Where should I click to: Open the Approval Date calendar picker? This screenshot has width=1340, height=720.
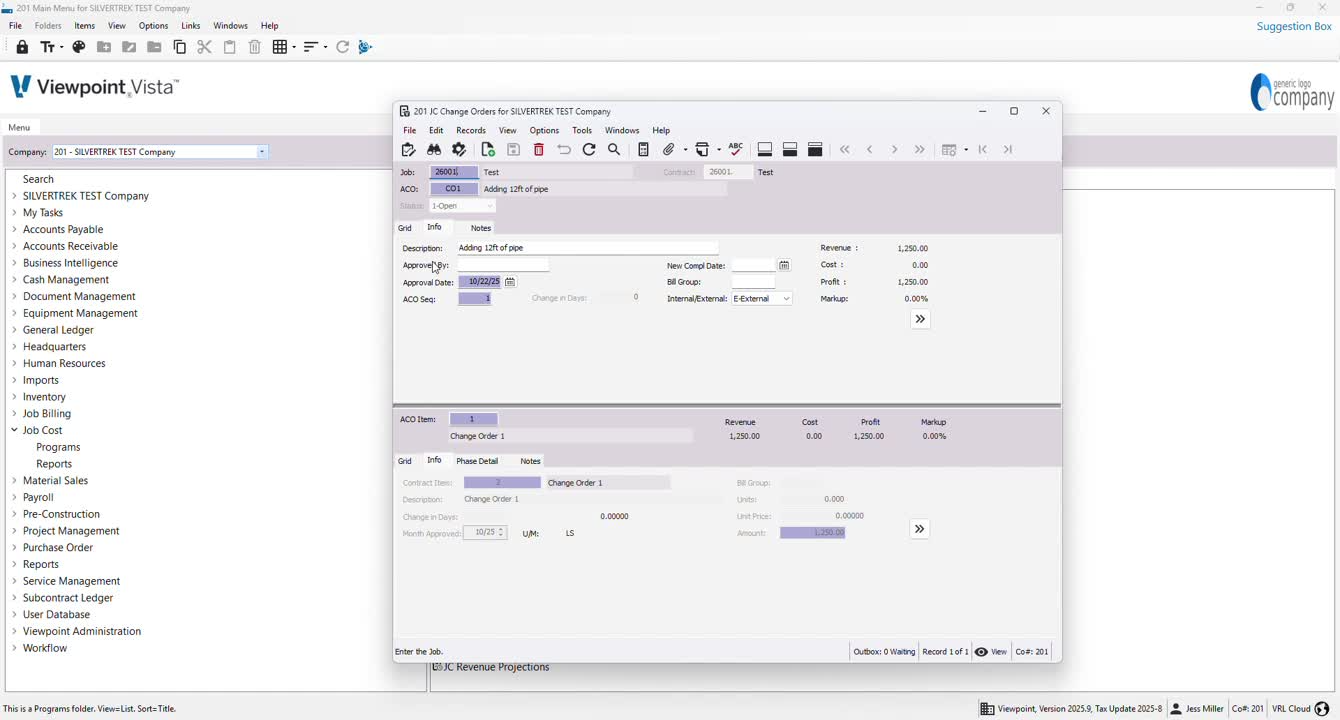[510, 282]
